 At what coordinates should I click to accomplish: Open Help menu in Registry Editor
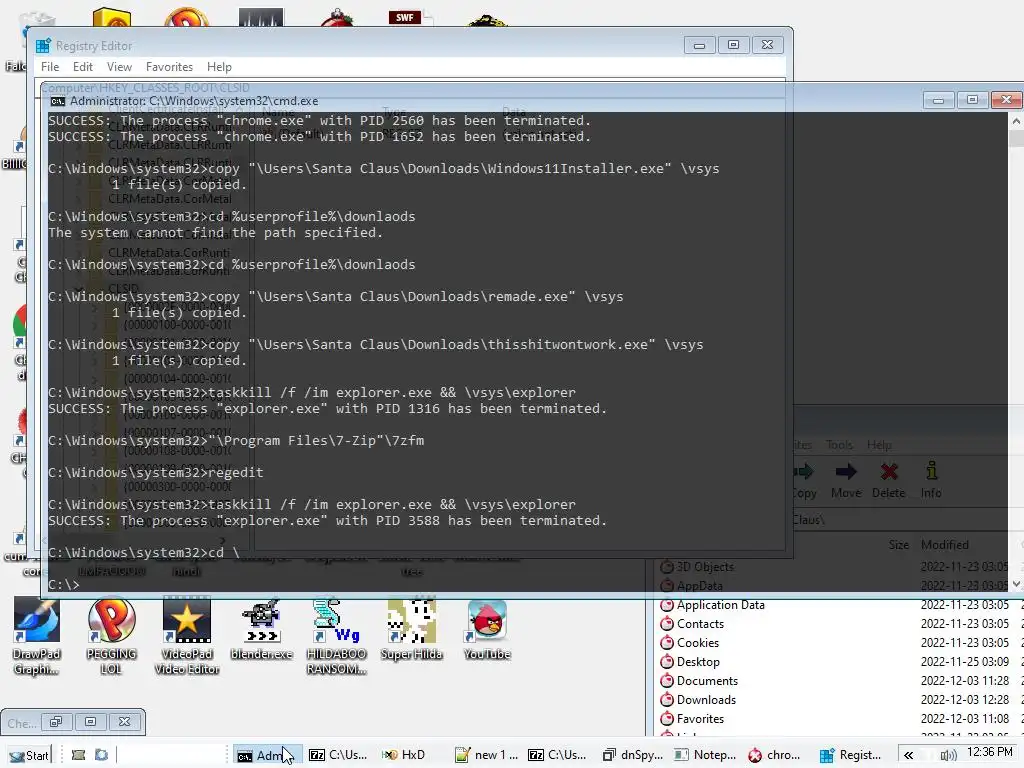[219, 67]
